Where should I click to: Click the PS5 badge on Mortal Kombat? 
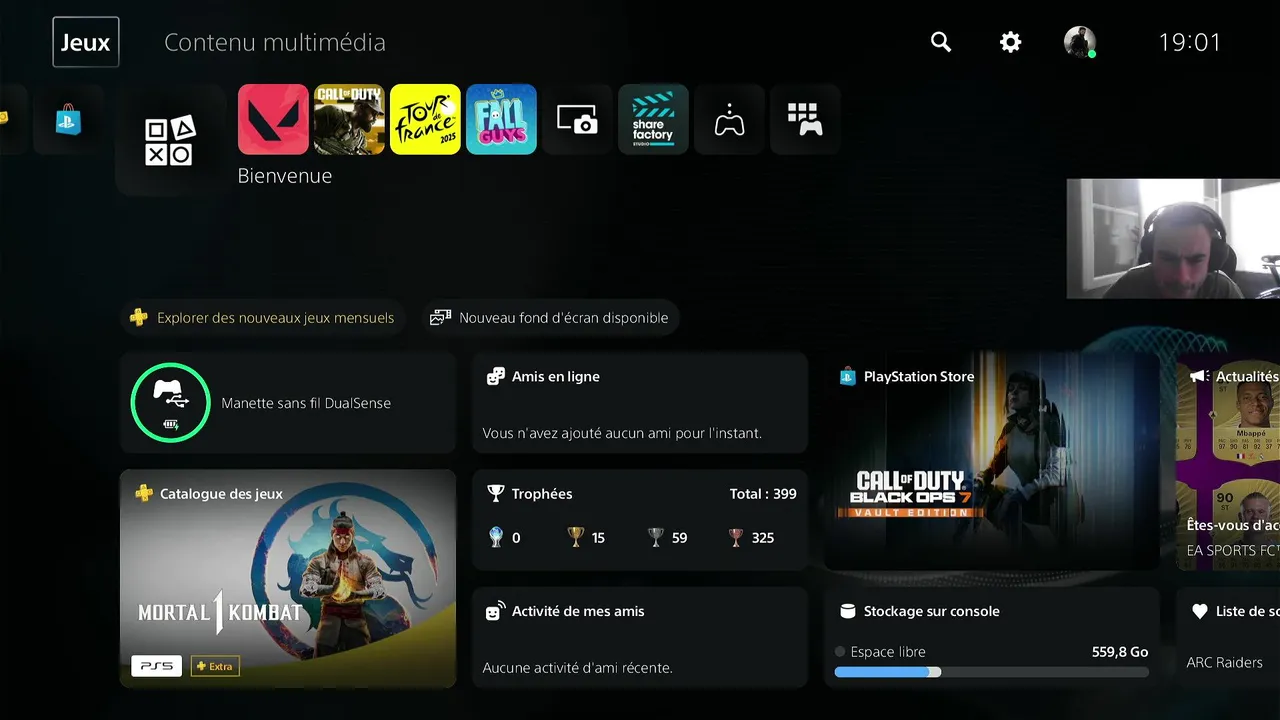(x=157, y=666)
